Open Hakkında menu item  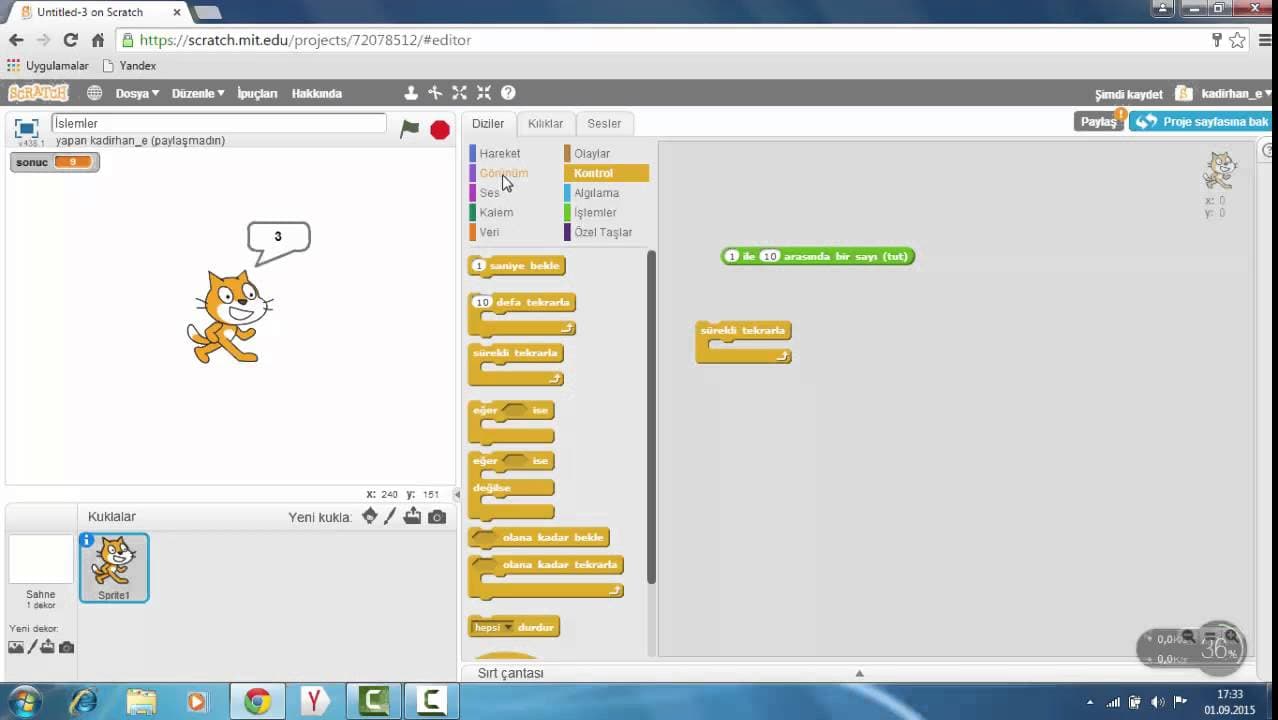tap(316, 93)
